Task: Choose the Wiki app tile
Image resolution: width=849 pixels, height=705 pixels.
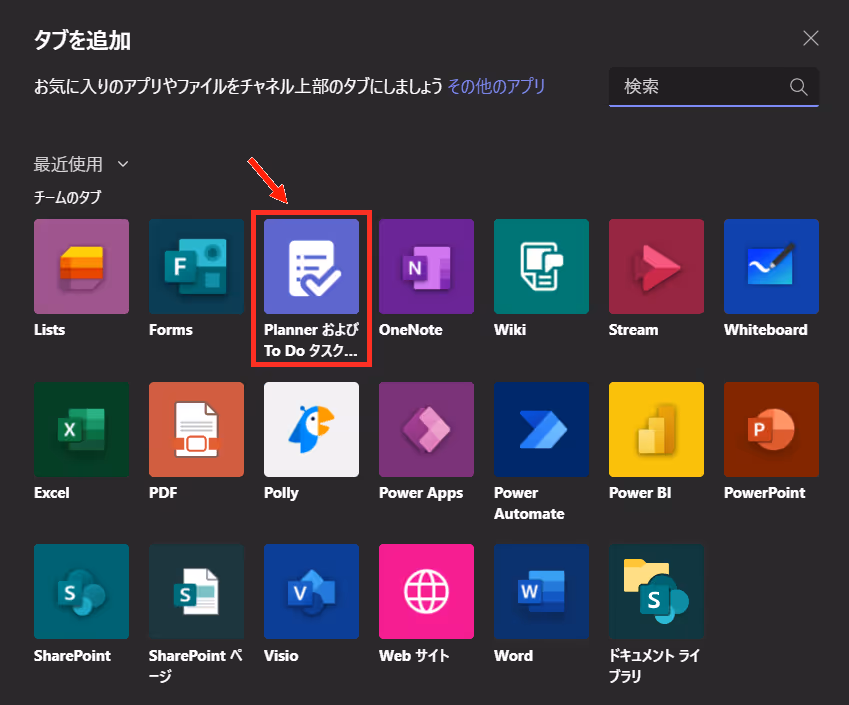Action: [x=541, y=266]
